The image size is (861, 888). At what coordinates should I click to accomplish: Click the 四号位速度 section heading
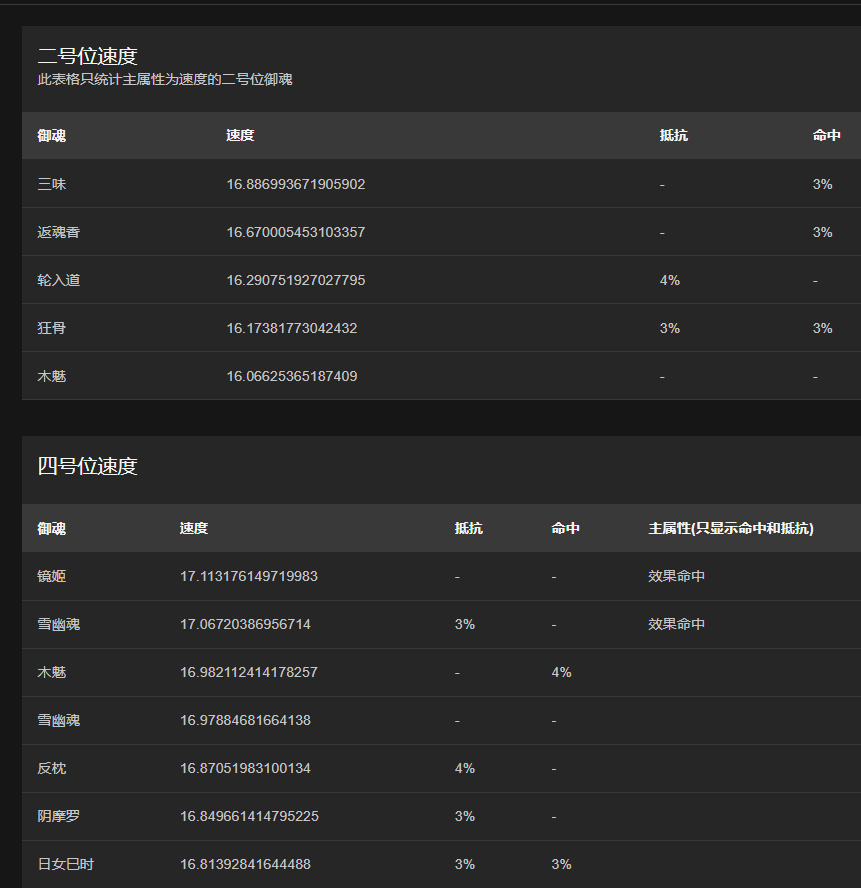tap(87, 466)
